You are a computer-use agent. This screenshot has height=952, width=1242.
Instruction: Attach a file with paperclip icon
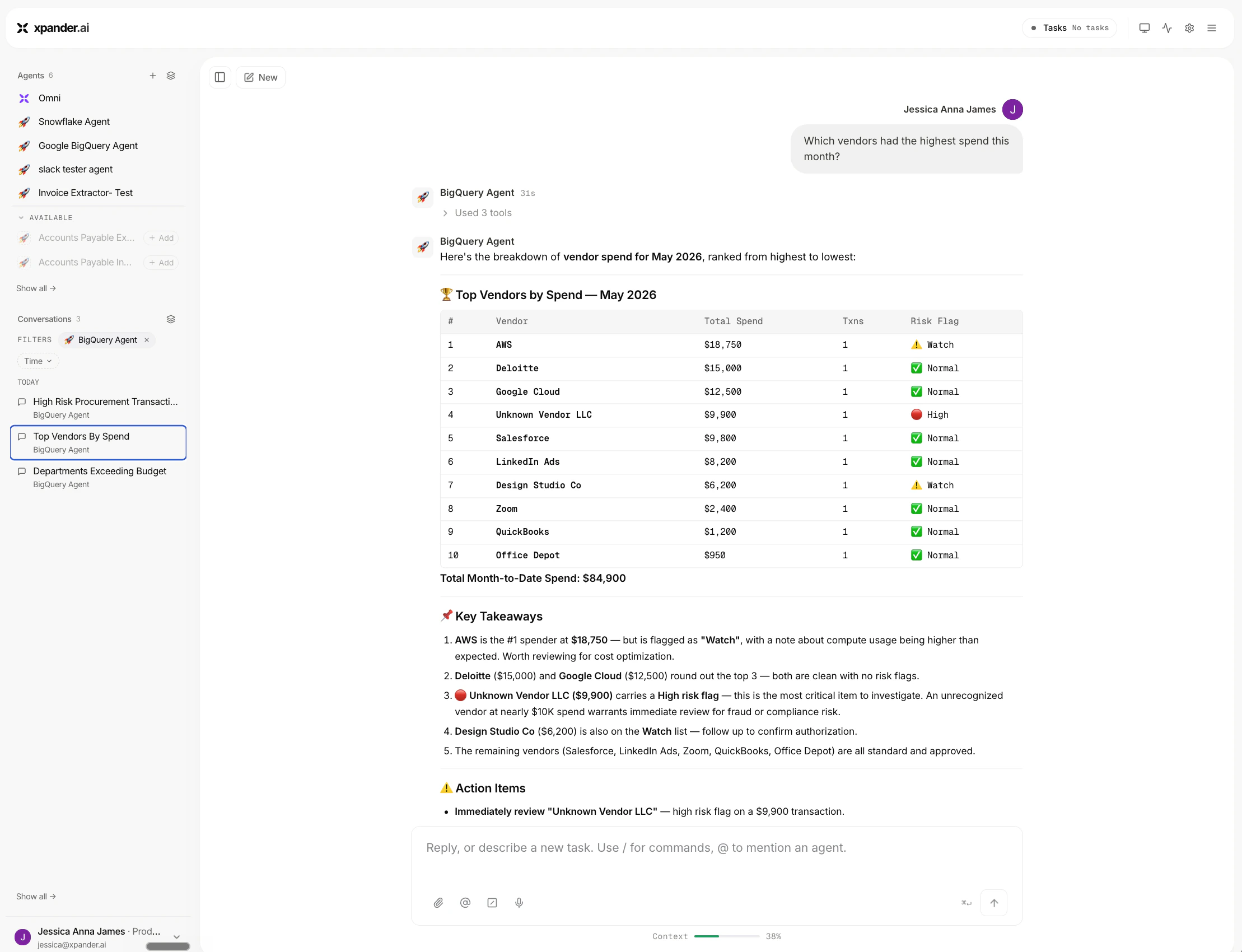(x=438, y=903)
